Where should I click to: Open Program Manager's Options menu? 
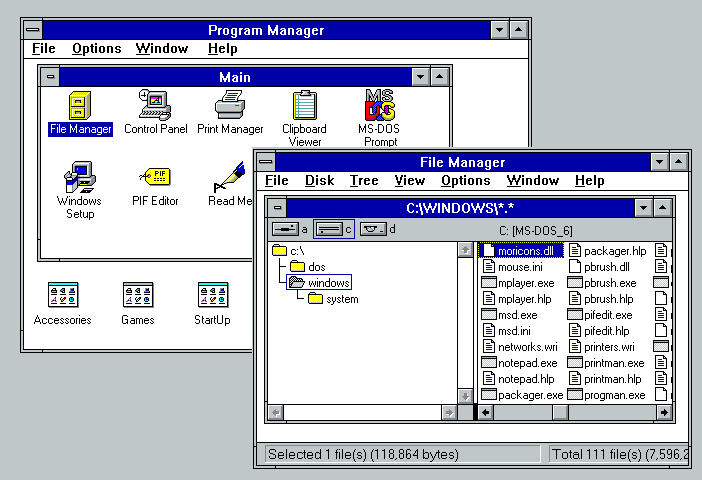coord(96,48)
